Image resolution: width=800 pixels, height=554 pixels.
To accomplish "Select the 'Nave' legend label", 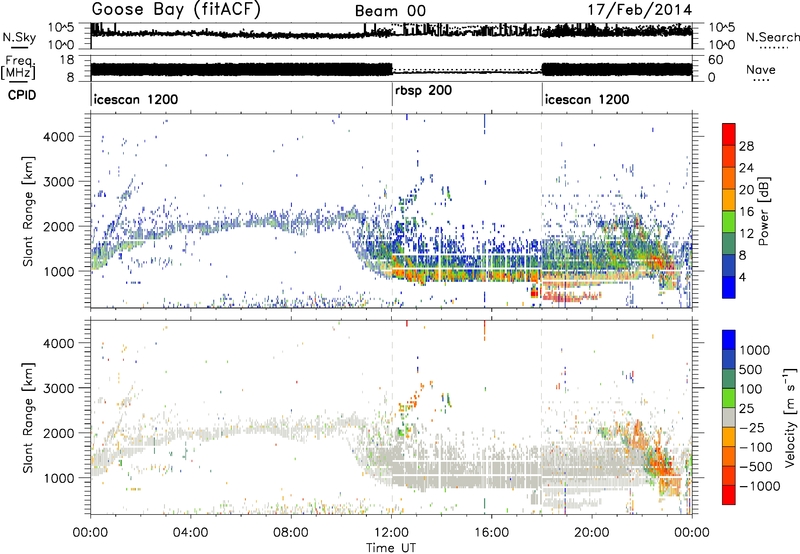I will tap(761, 69).
